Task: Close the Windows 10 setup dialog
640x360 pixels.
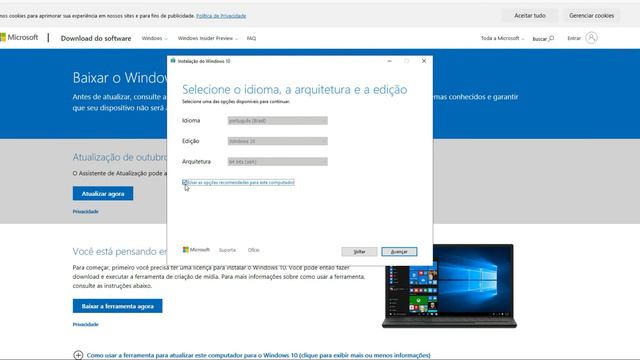Action: coord(424,61)
